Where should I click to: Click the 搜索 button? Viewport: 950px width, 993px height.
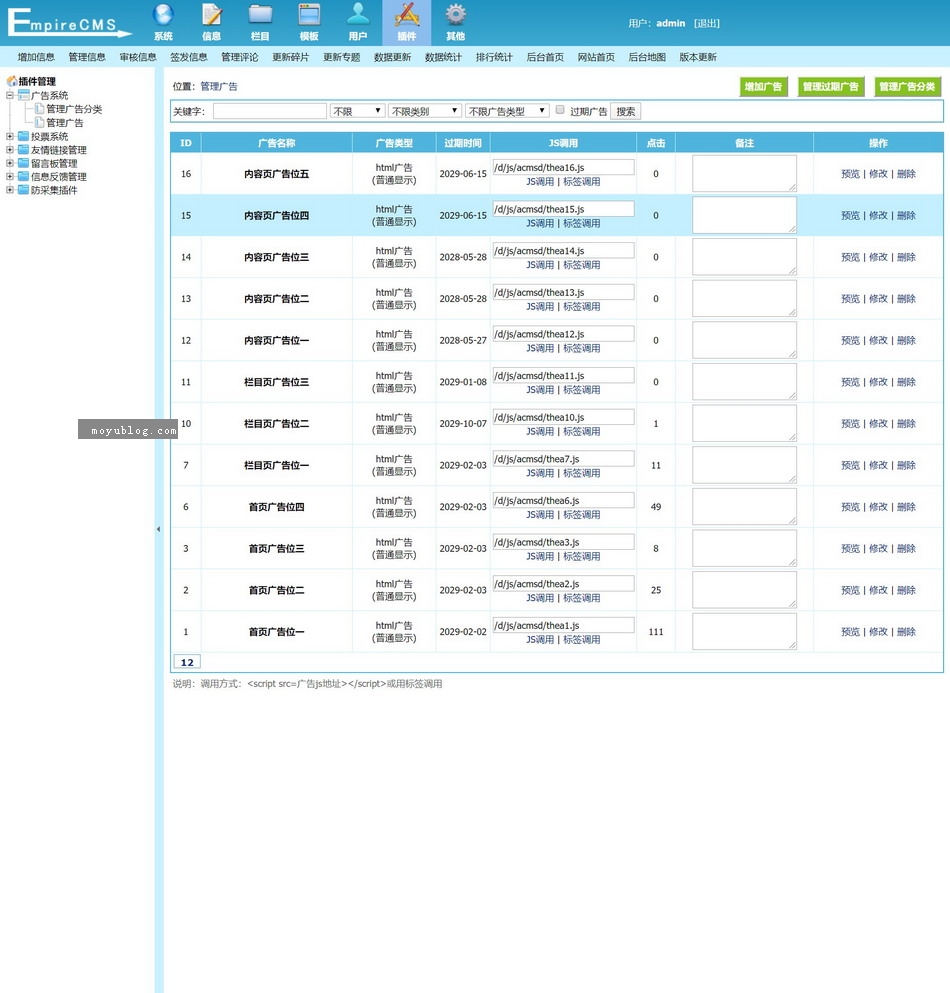(x=626, y=111)
